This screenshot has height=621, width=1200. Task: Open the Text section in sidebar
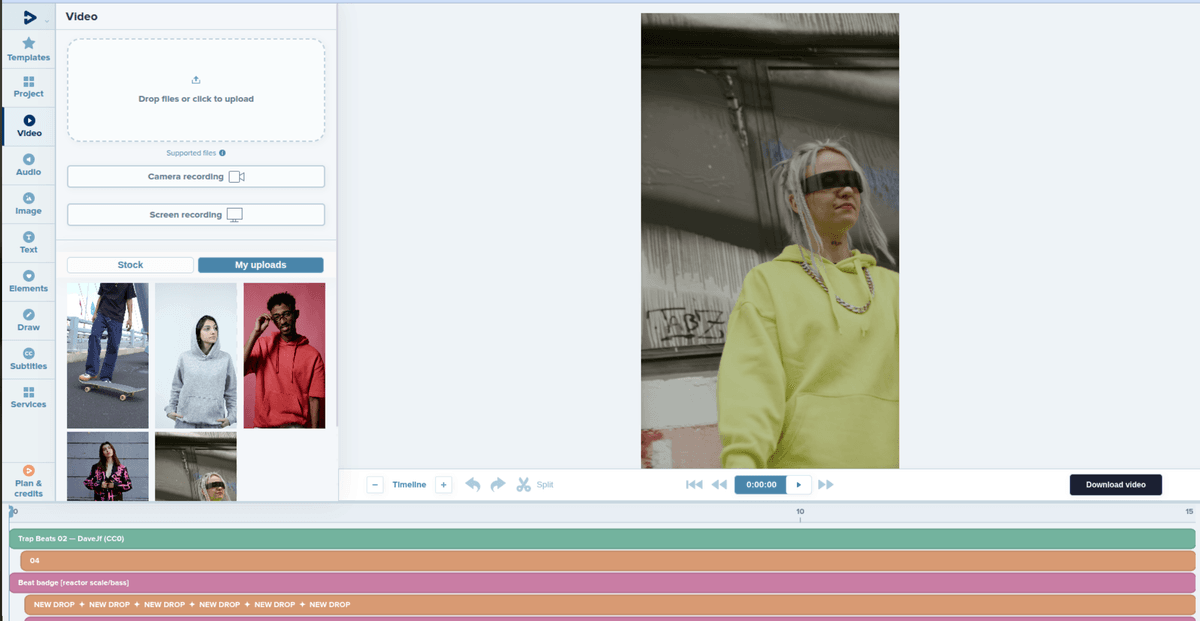tap(28, 242)
